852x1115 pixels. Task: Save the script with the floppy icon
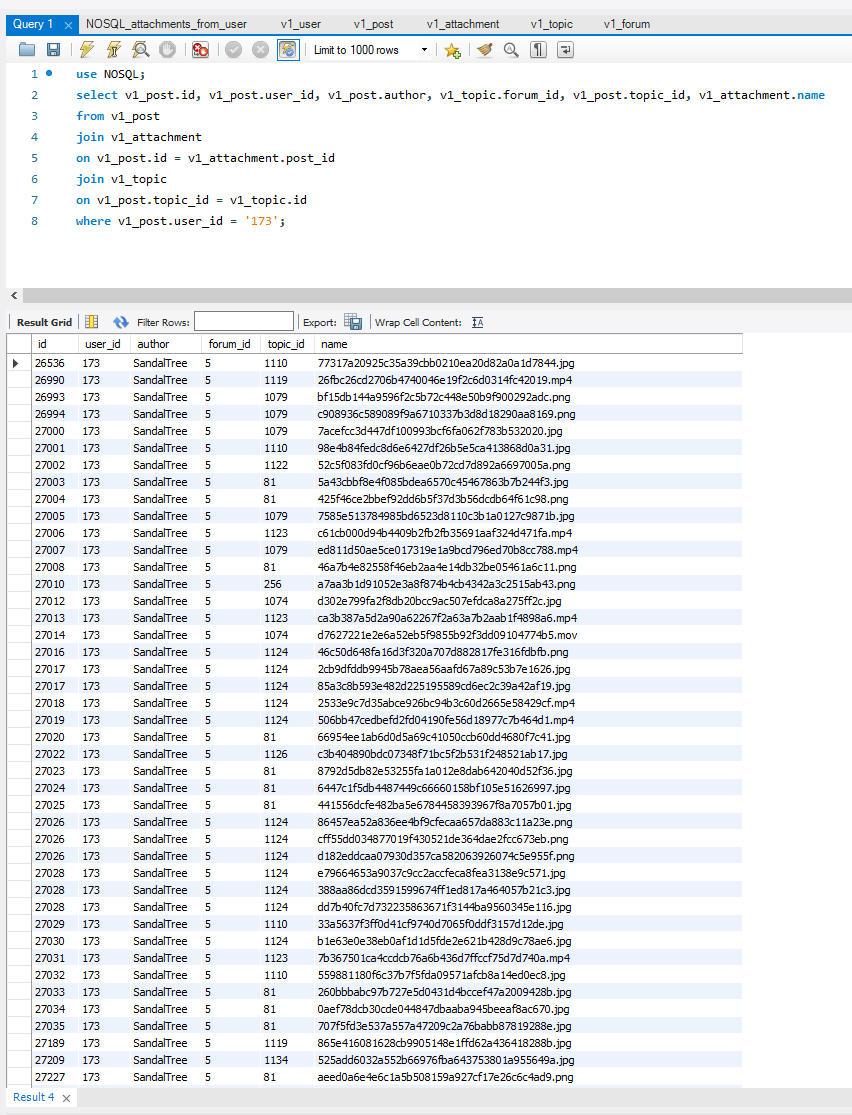click(x=53, y=50)
